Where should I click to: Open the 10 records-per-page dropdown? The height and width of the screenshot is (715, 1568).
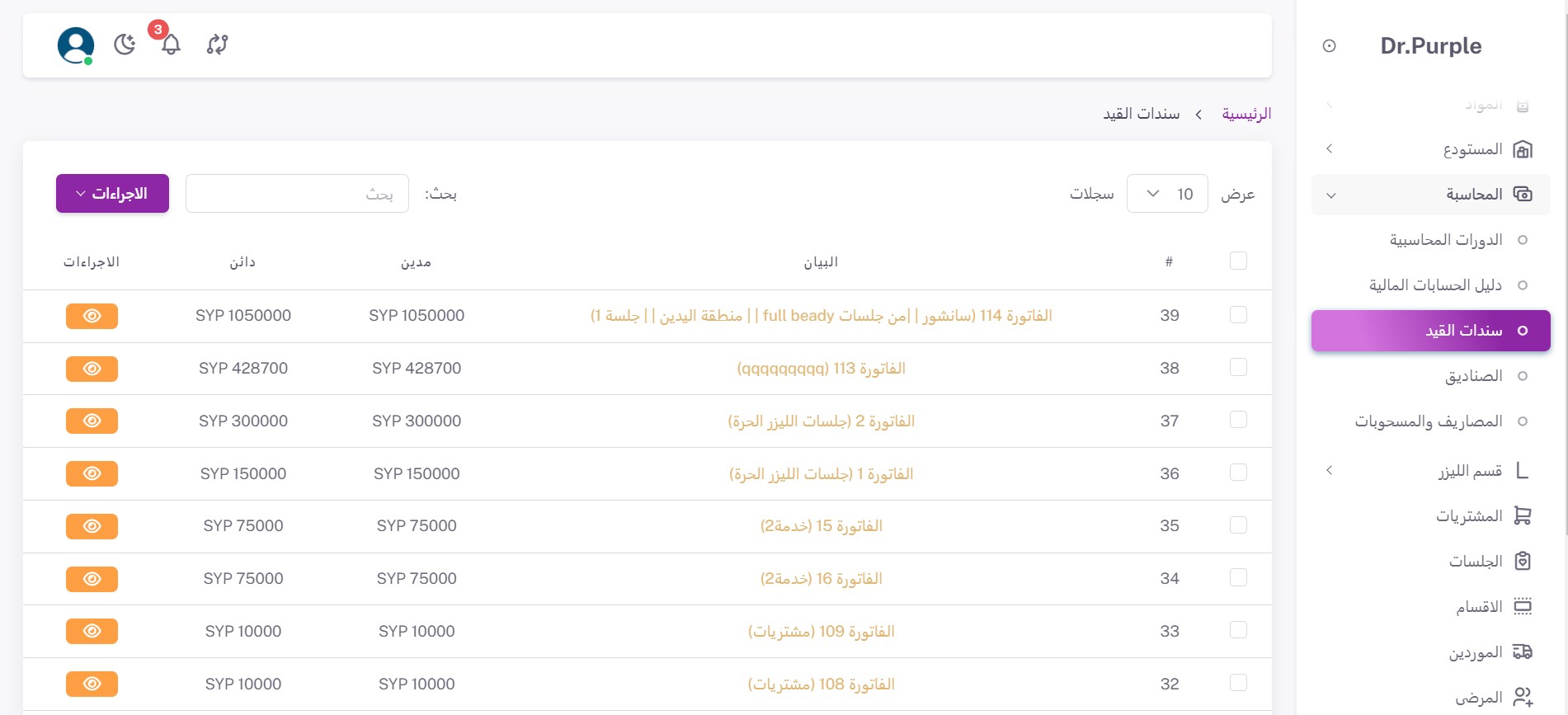(1167, 194)
